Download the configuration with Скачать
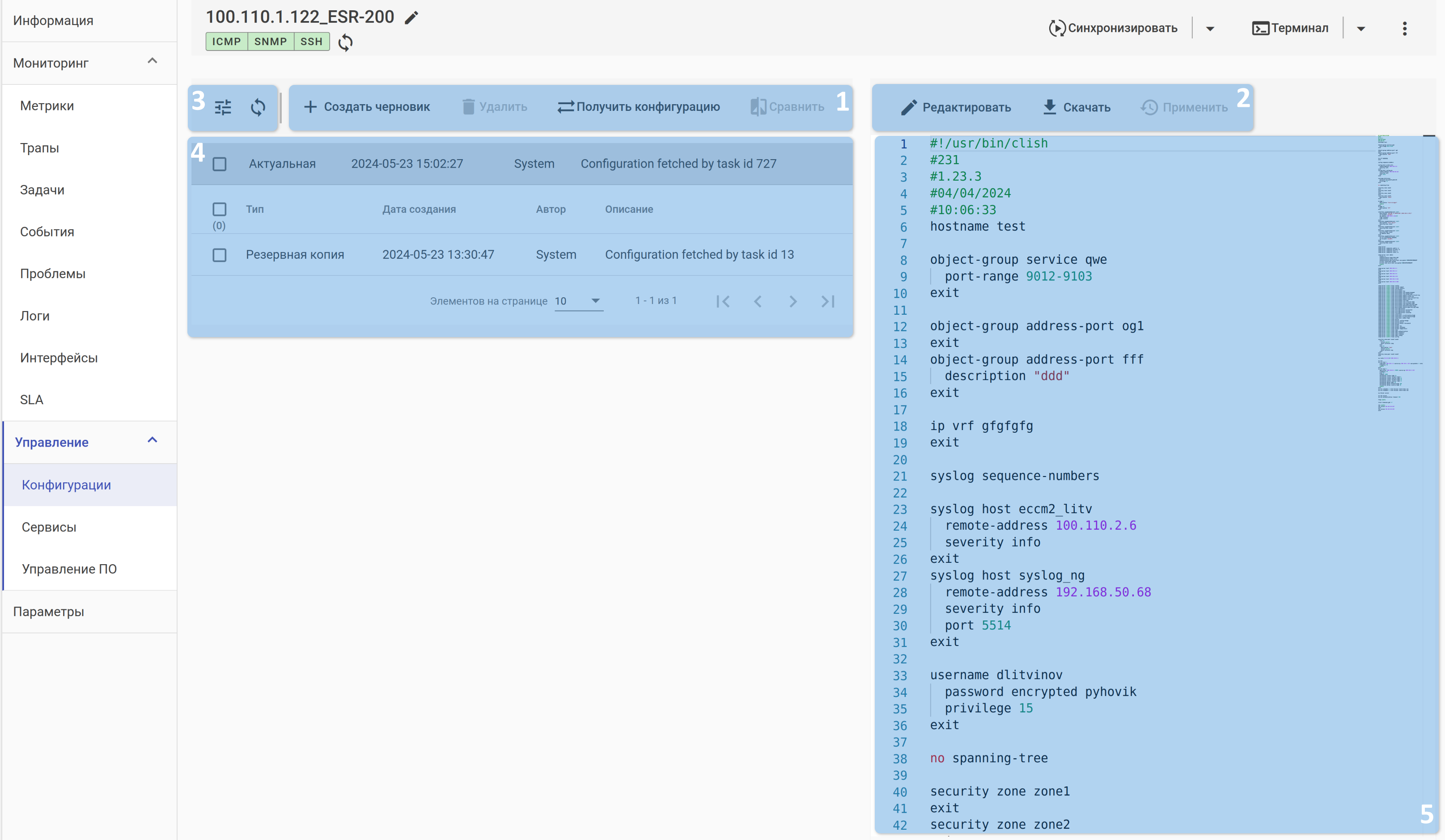Screen dimensions: 1445x840 coord(1076,107)
